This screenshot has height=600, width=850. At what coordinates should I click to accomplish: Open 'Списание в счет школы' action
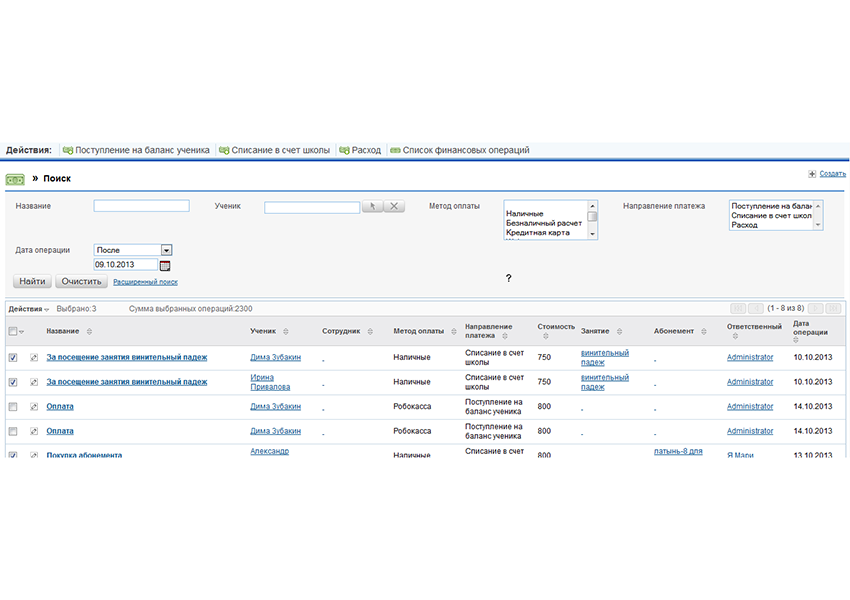tap(274, 150)
